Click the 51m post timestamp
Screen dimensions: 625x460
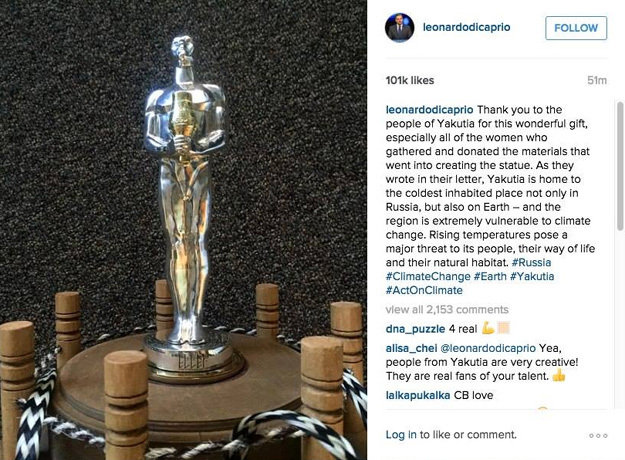[x=597, y=81]
